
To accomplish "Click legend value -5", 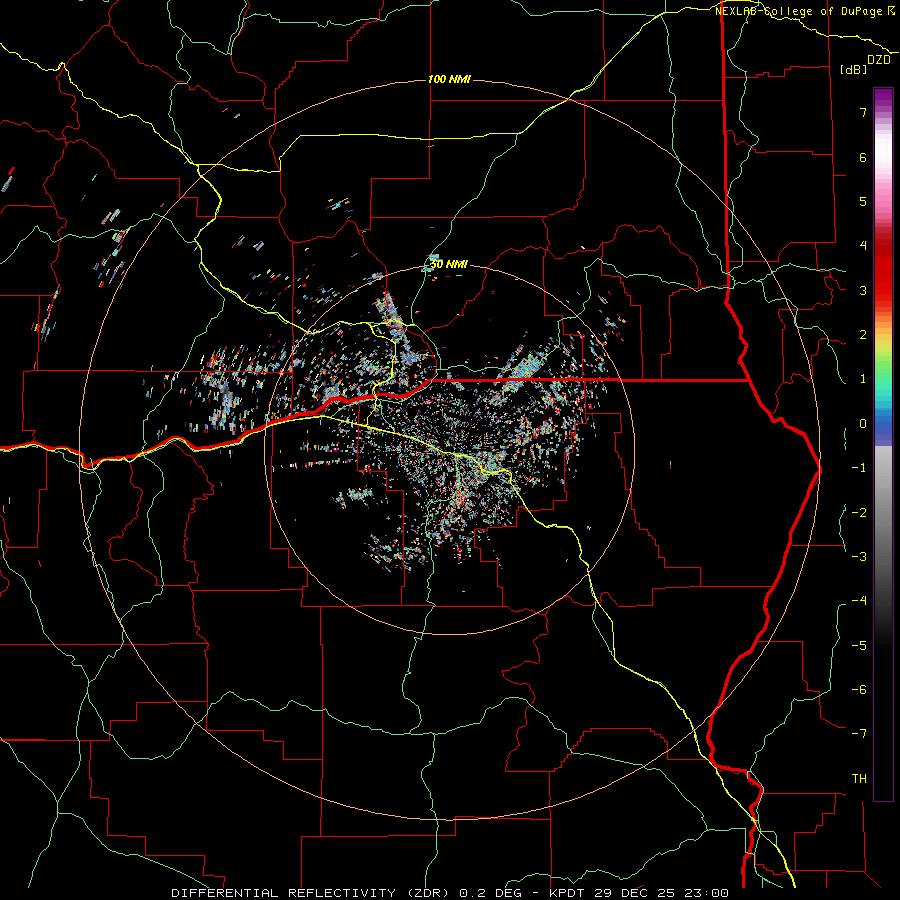I will click(859, 645).
